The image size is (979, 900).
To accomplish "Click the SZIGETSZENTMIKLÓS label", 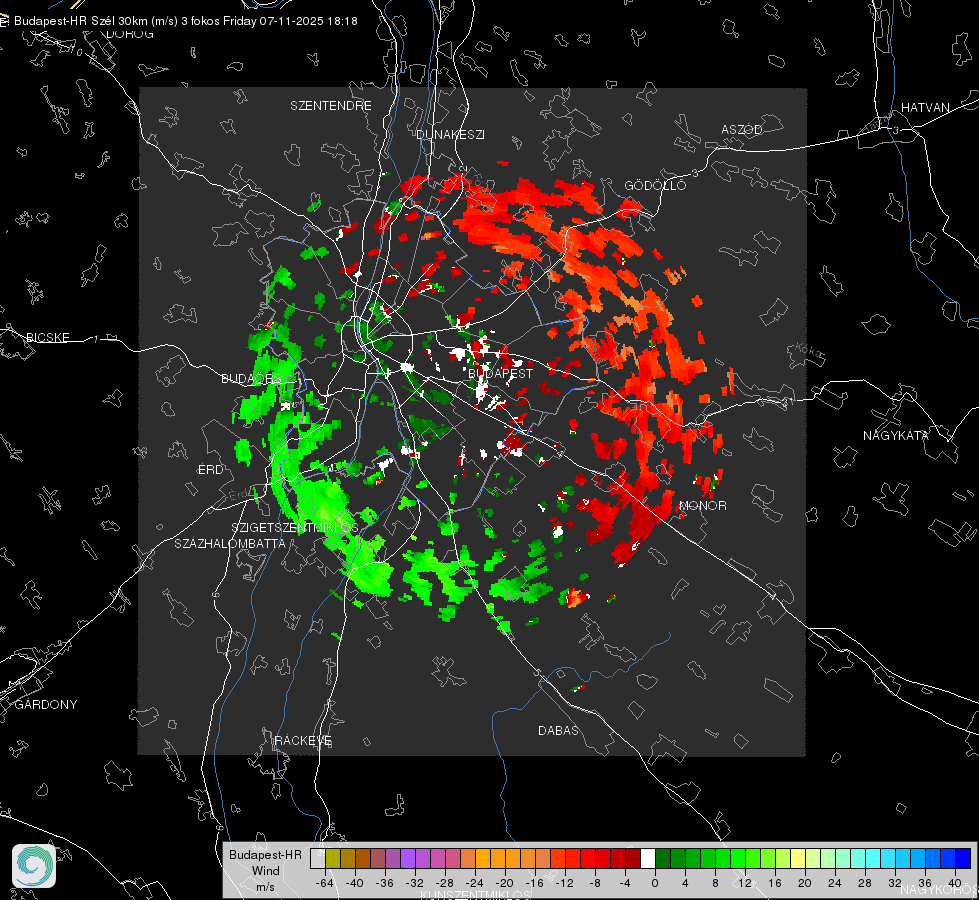I will click(x=295, y=528).
